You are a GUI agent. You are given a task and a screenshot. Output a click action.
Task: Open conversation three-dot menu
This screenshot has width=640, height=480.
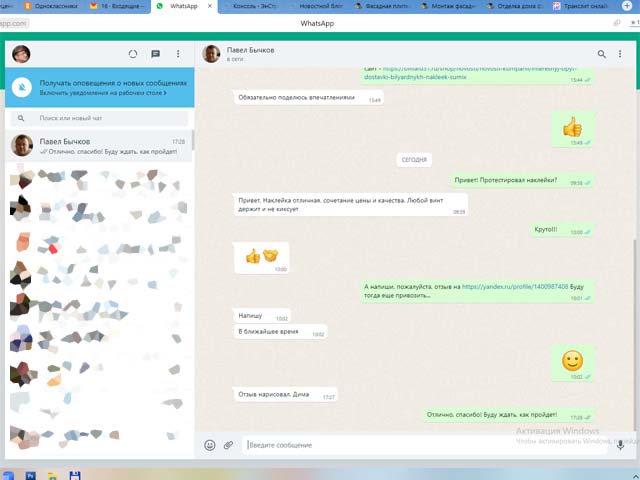coord(620,54)
